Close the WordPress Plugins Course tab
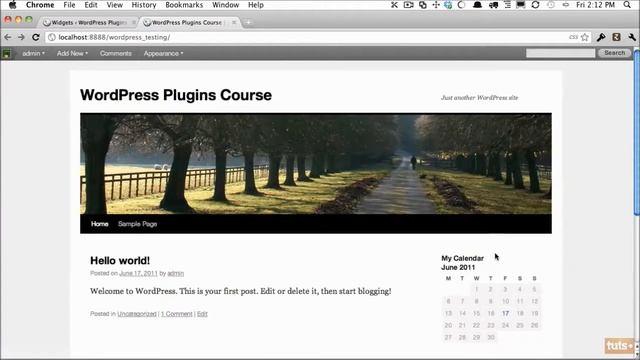The height and width of the screenshot is (360, 640). [234, 22]
